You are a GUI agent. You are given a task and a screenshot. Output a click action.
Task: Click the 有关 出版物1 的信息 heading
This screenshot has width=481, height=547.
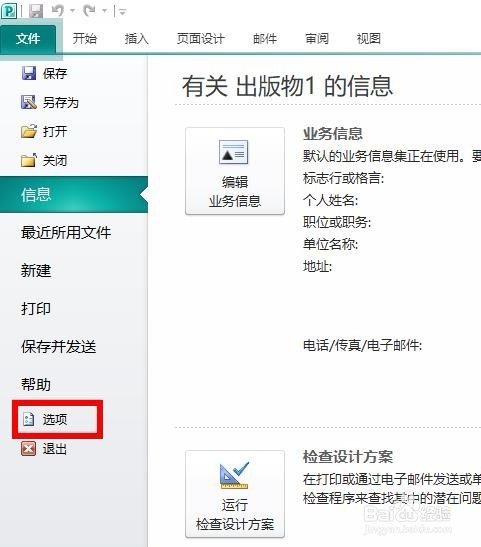tap(287, 86)
